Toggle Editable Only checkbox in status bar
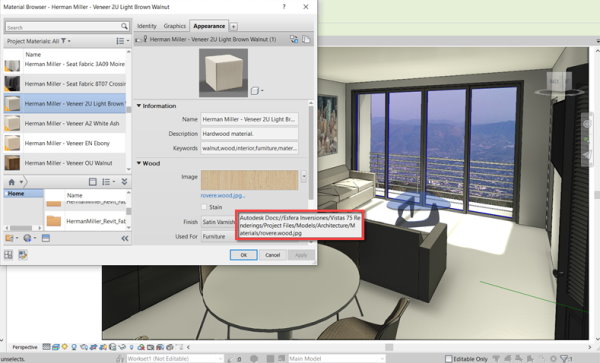 pos(448,359)
